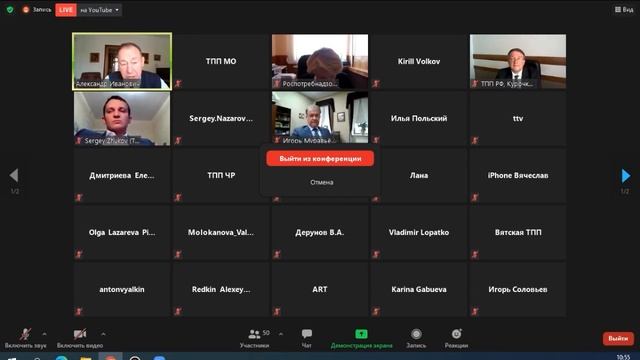The height and width of the screenshot is (360, 640).
Task: Select the ТПП МО participant tile
Action: click(221, 61)
